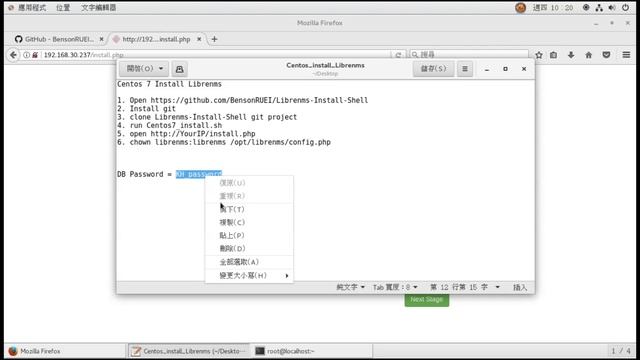
Task: Reload the page with the refresh icon
Action: coord(398,55)
